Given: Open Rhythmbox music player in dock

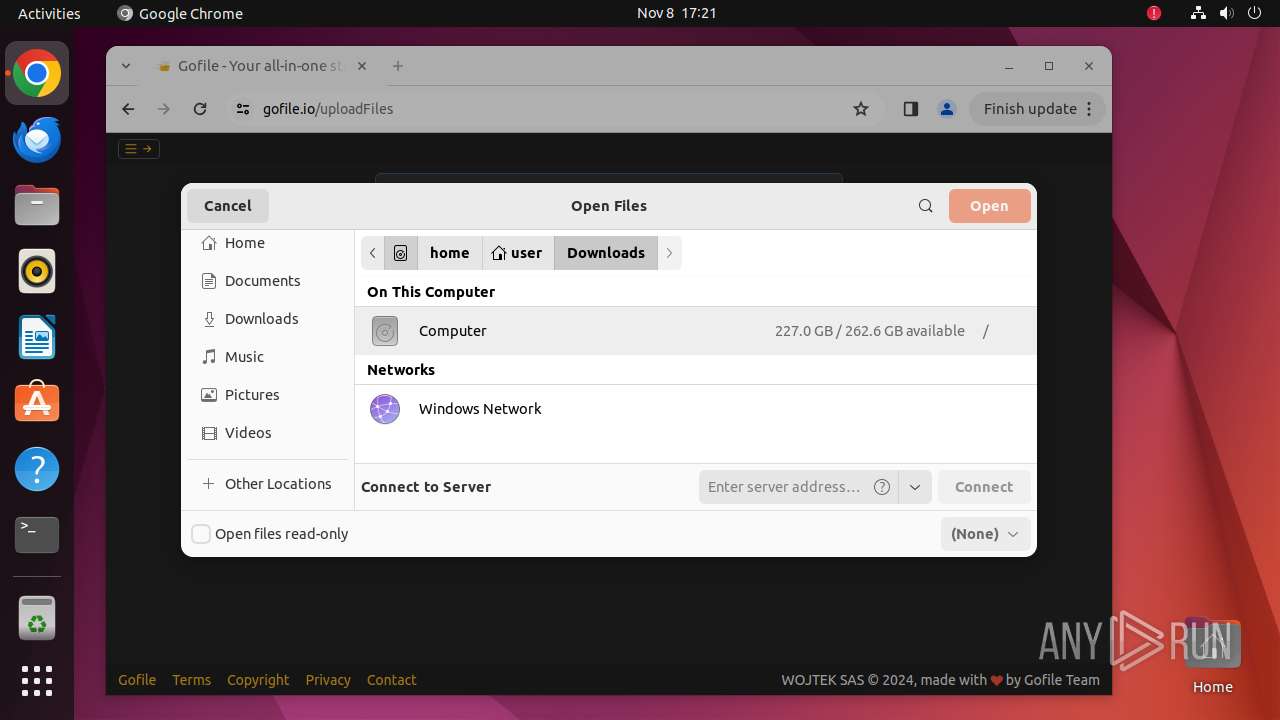Looking at the screenshot, I should click(37, 271).
